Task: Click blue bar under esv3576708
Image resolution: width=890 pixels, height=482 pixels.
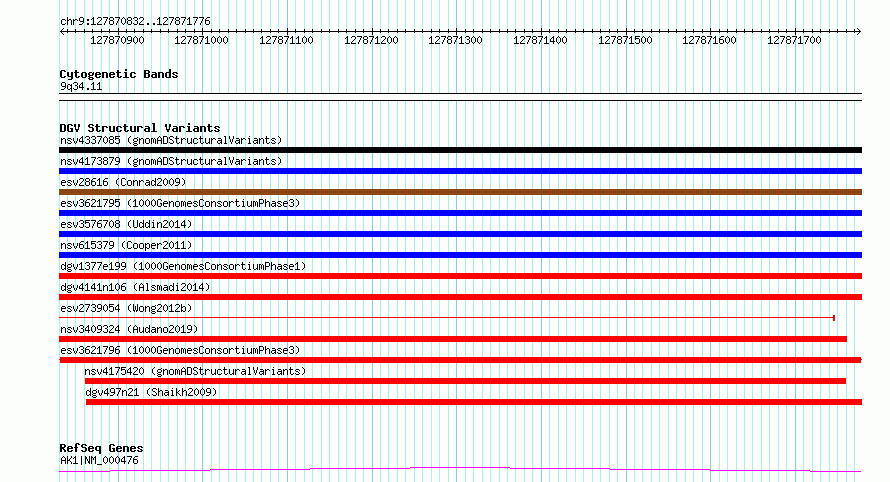Action: pyautogui.click(x=460, y=234)
